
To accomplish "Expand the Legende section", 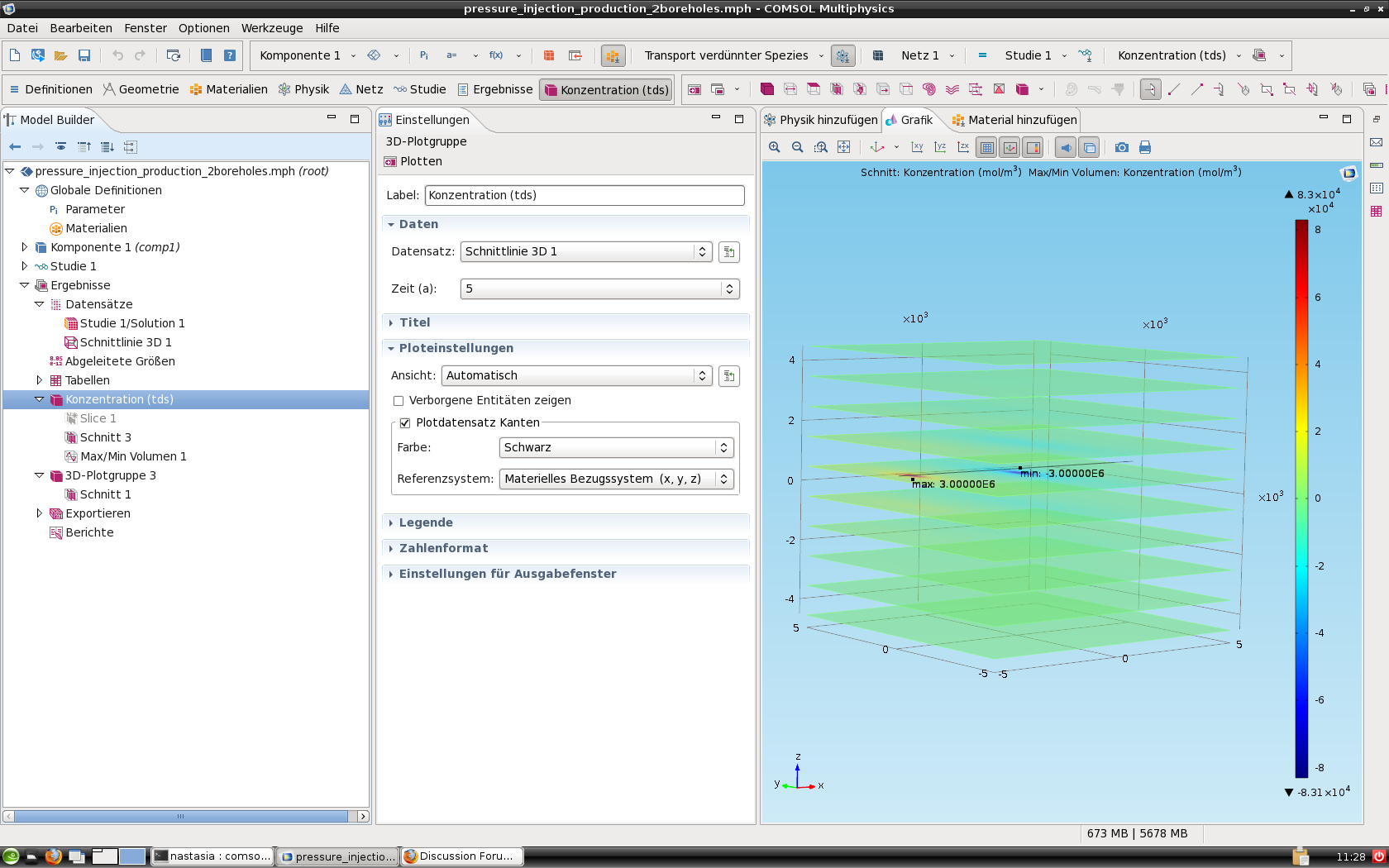I will tap(426, 522).
